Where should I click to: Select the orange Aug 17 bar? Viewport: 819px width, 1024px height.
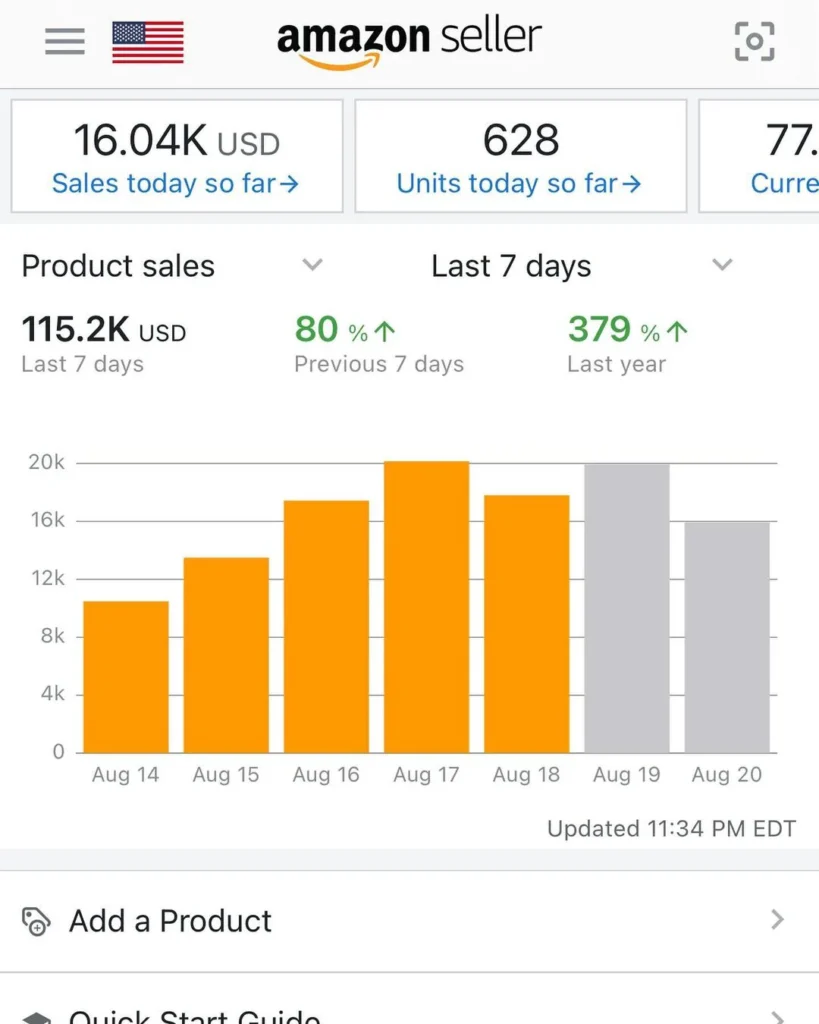pos(426,606)
